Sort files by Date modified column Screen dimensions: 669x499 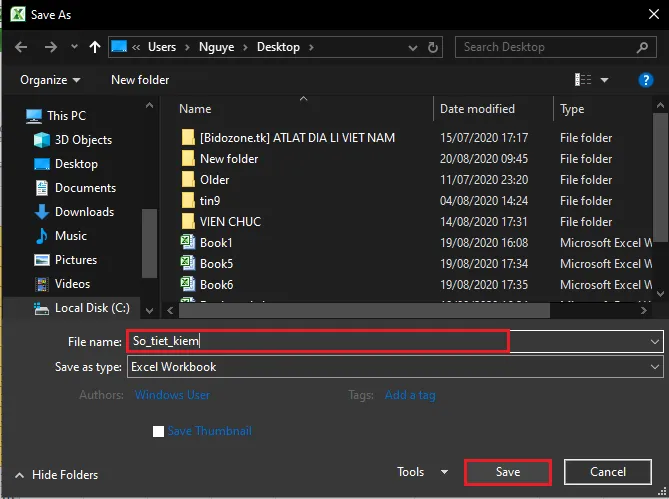coord(477,109)
